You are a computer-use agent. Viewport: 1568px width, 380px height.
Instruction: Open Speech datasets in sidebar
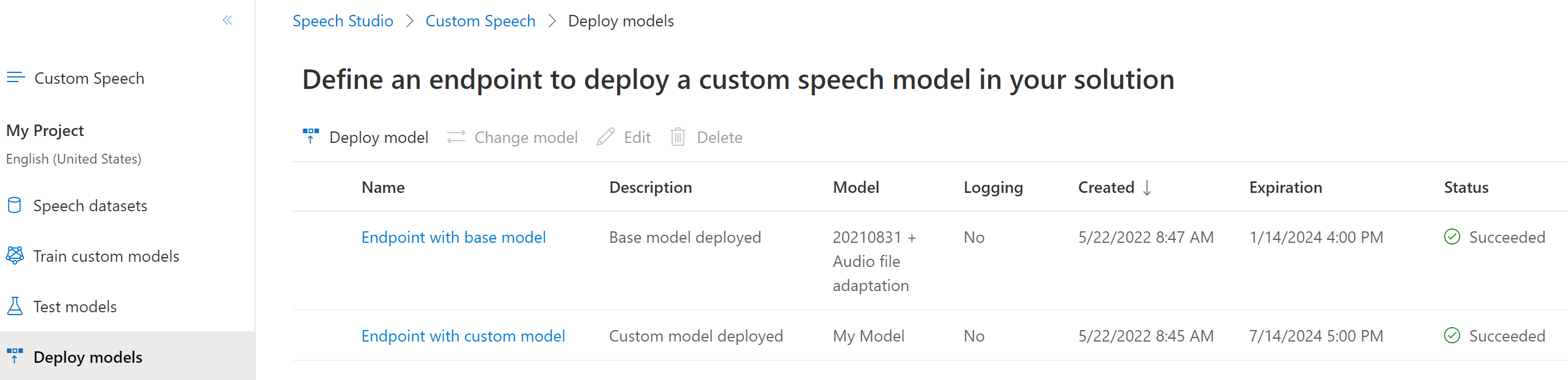[90, 206]
